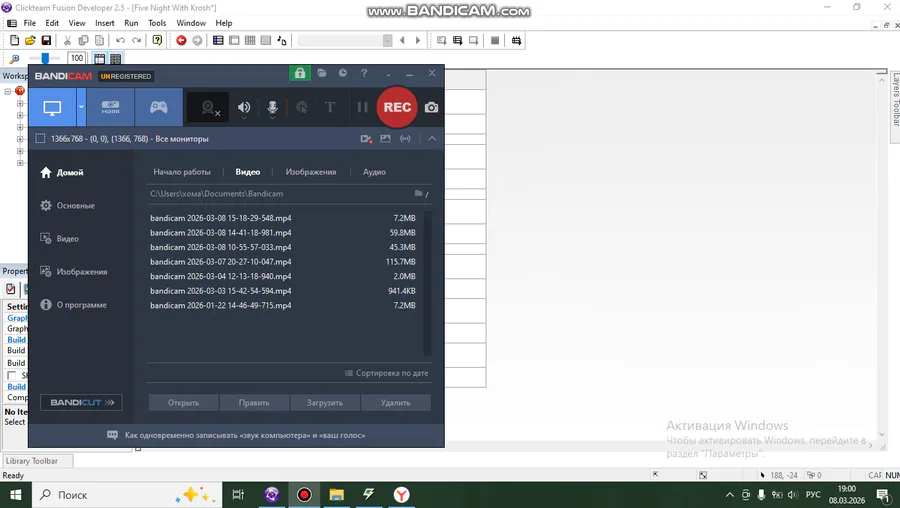Open the Insert menu in Clickteam Fusion
The image size is (900, 508).
104,23
